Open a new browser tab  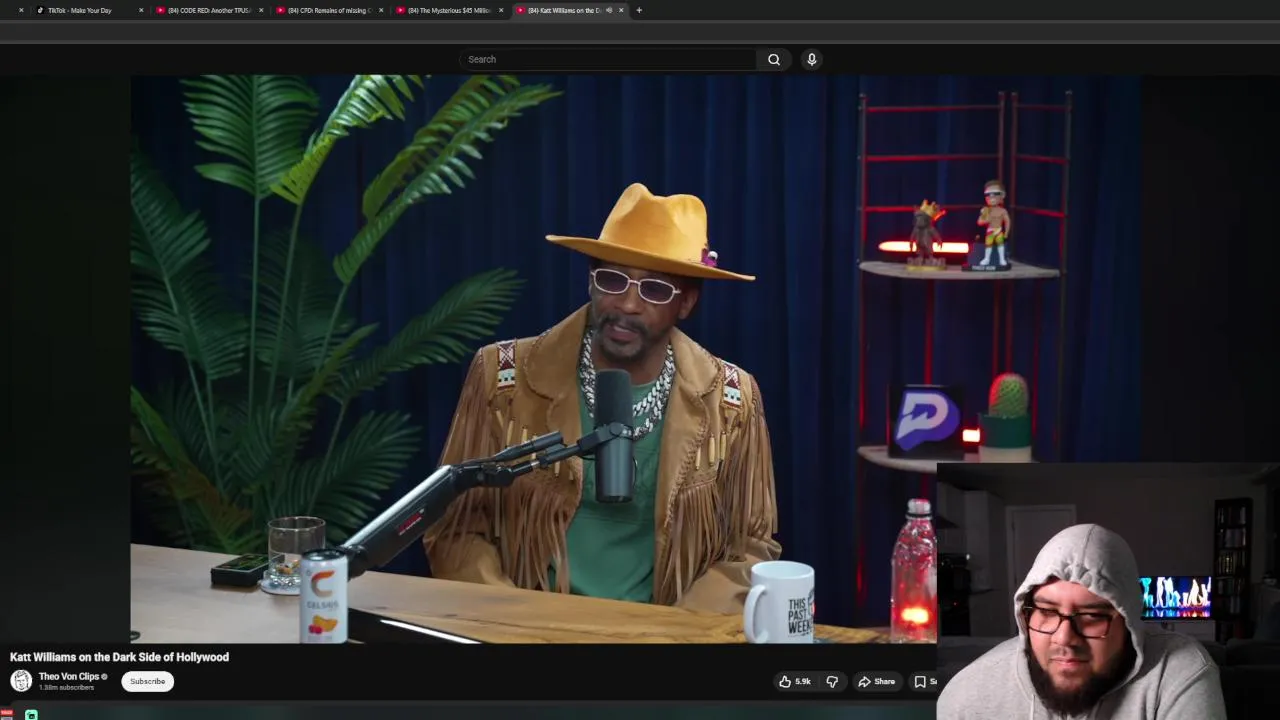coord(639,10)
